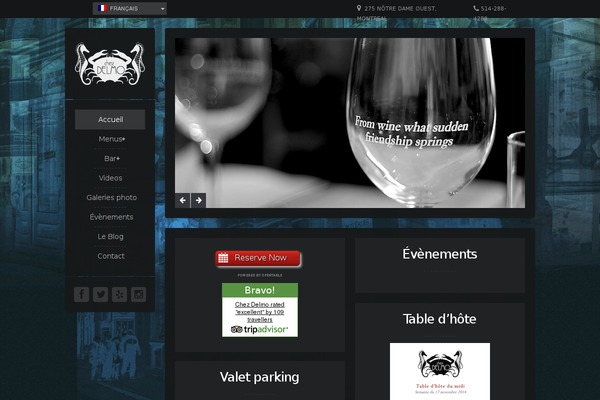Image resolution: width=600 pixels, height=400 pixels.
Task: Visit the Twitter profile
Action: pyautogui.click(x=101, y=294)
